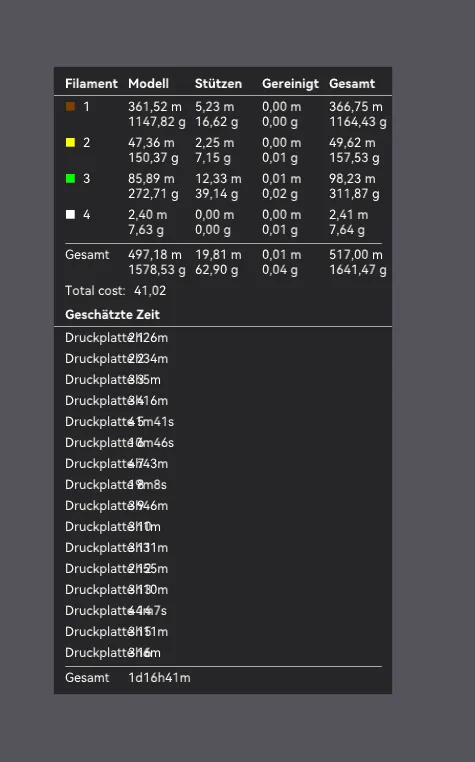Select the Gereinigt column header
475x762 pixels.
pyautogui.click(x=290, y=84)
